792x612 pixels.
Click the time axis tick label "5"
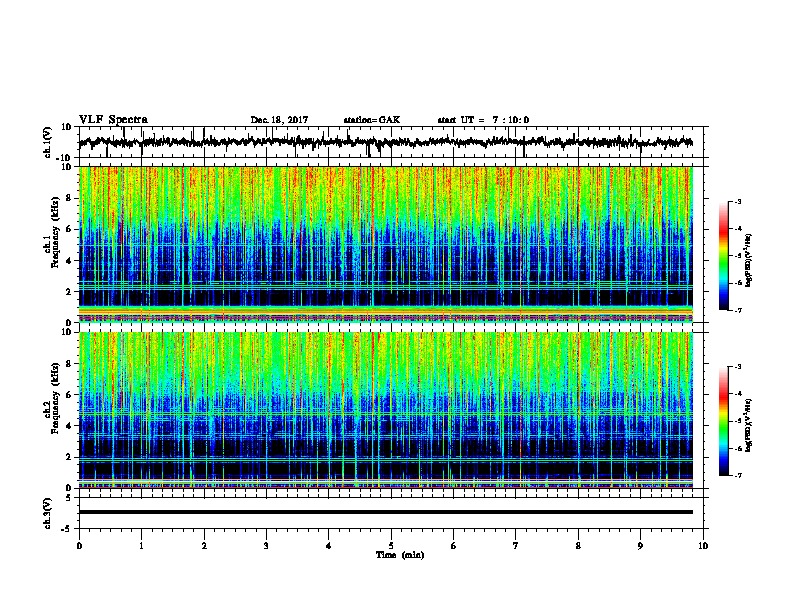[x=391, y=546]
